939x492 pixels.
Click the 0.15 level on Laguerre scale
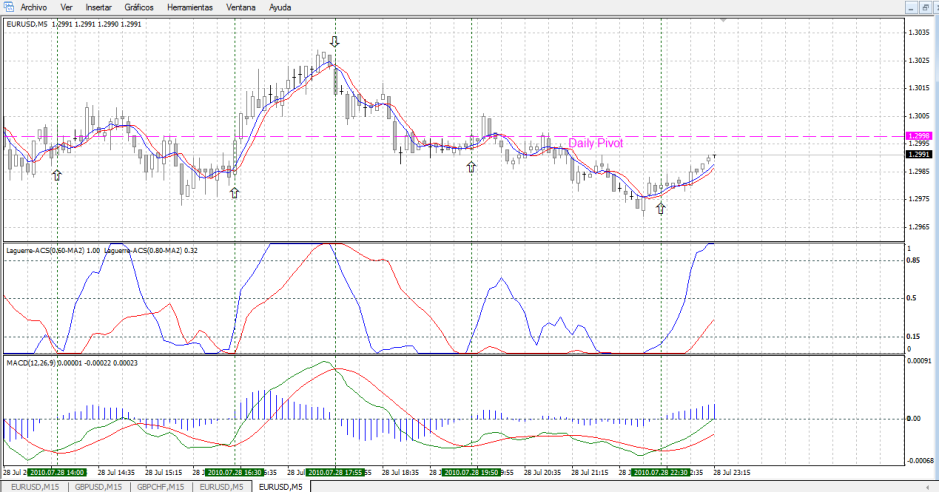(913, 336)
